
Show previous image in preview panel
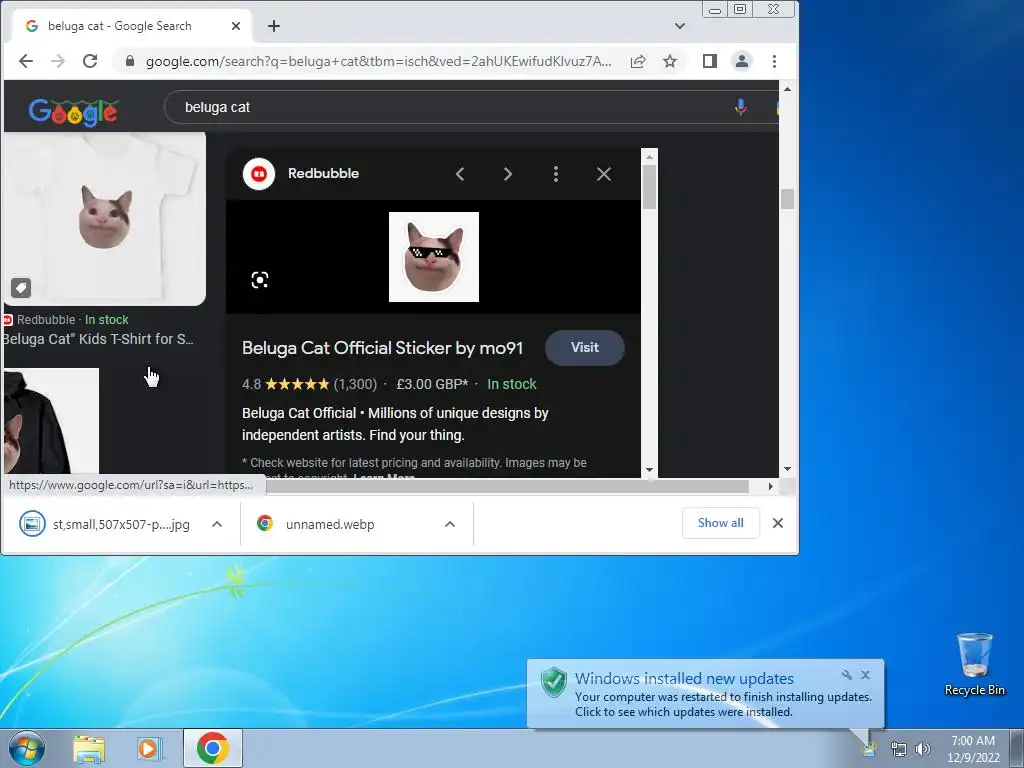point(460,174)
